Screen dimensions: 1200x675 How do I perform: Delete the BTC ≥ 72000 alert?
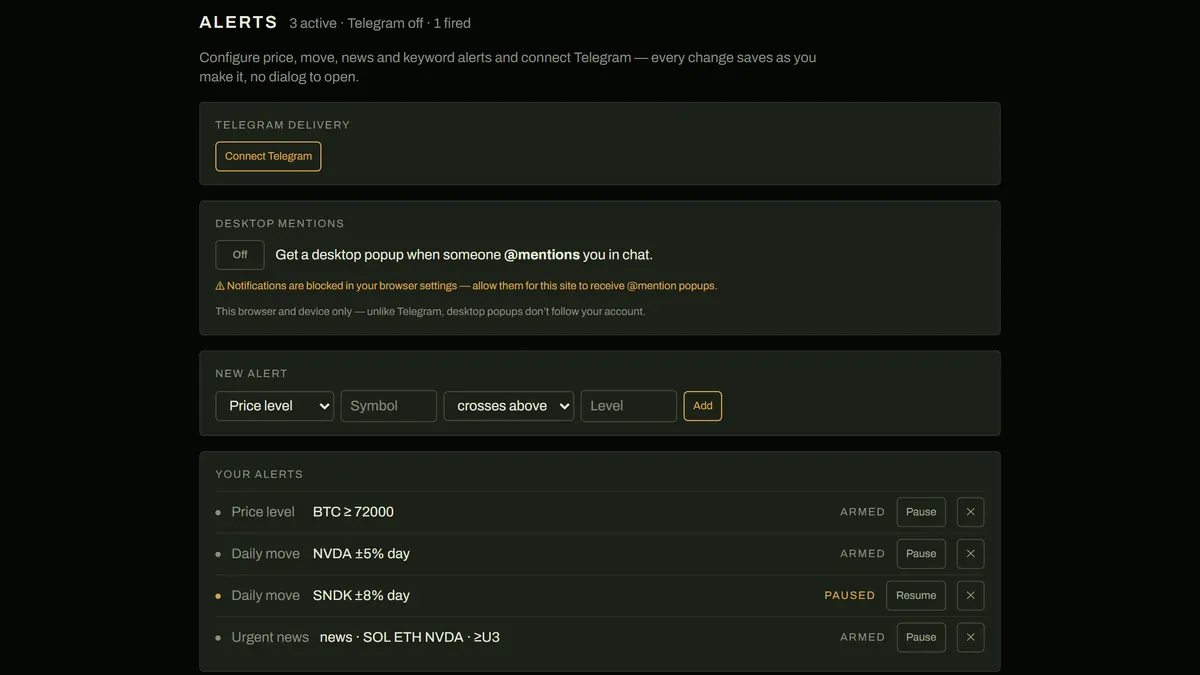970,512
